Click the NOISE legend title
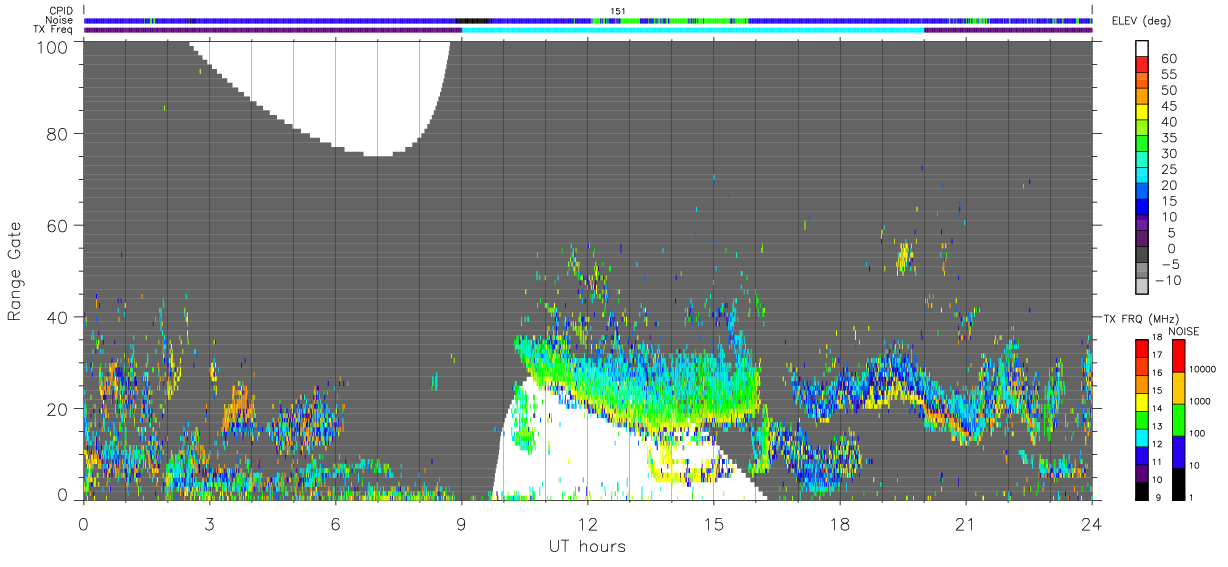 click(1183, 331)
